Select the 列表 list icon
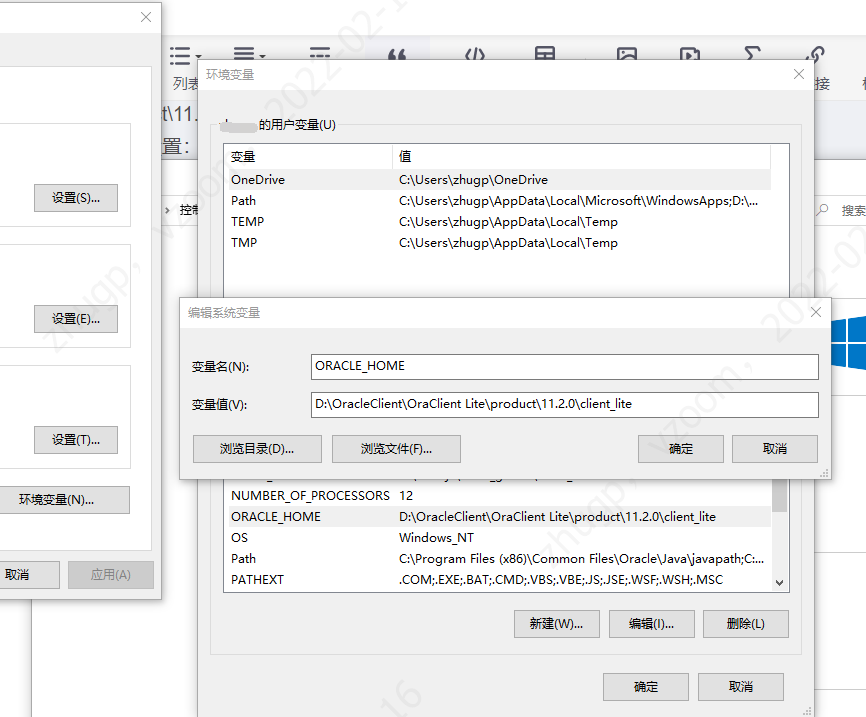This screenshot has width=866, height=717. click(180, 55)
